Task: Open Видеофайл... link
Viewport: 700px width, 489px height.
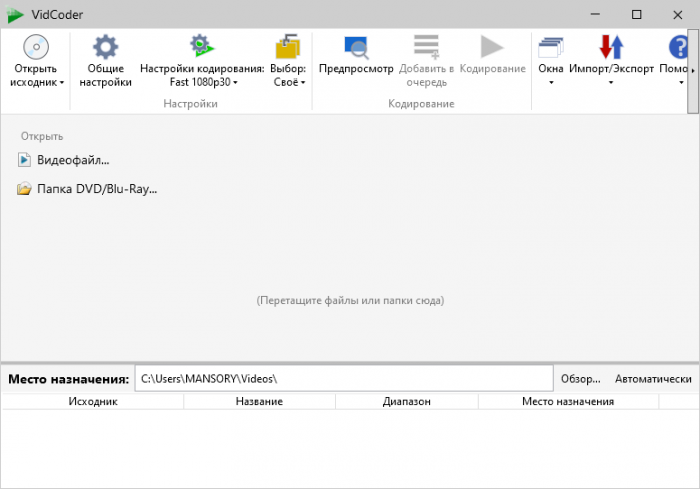Action: tap(73, 160)
